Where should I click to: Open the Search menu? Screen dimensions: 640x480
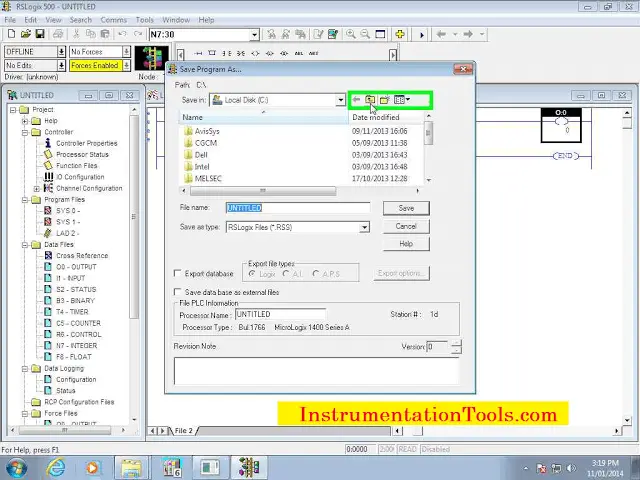click(x=80, y=20)
